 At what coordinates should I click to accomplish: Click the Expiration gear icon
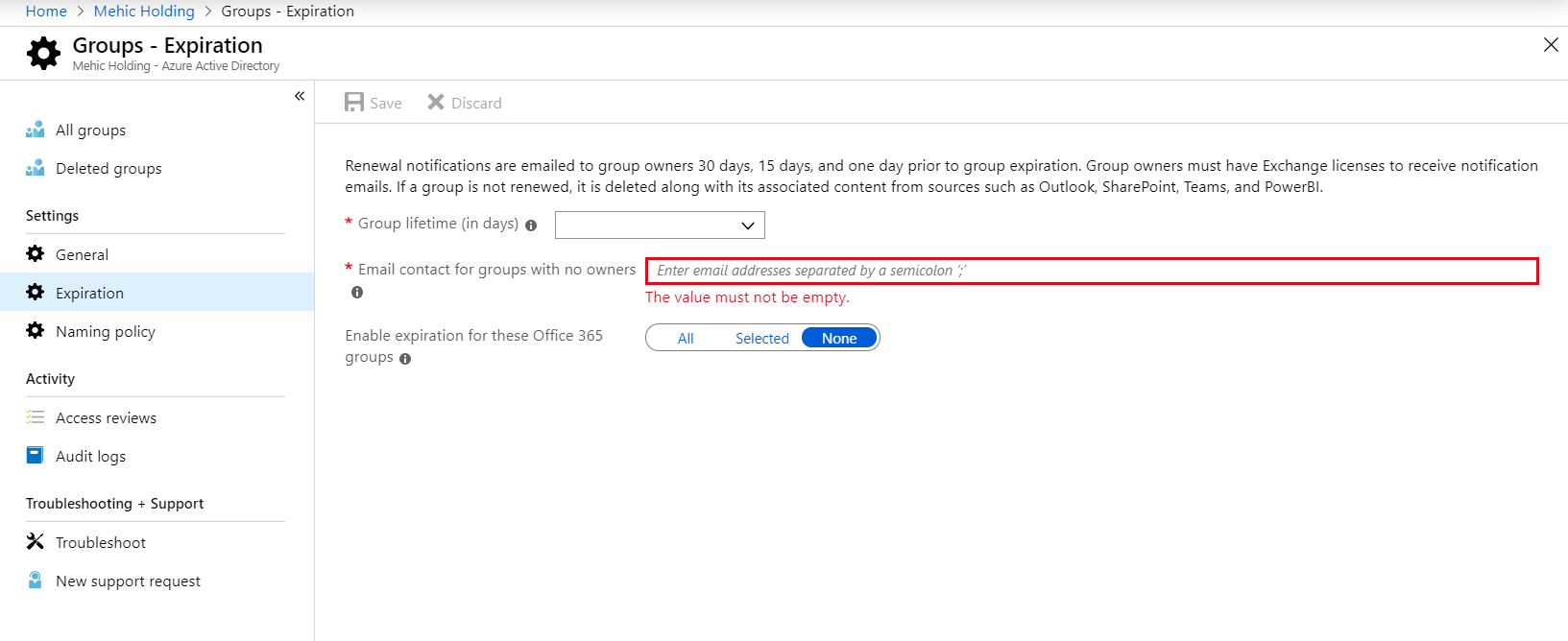pos(36,292)
